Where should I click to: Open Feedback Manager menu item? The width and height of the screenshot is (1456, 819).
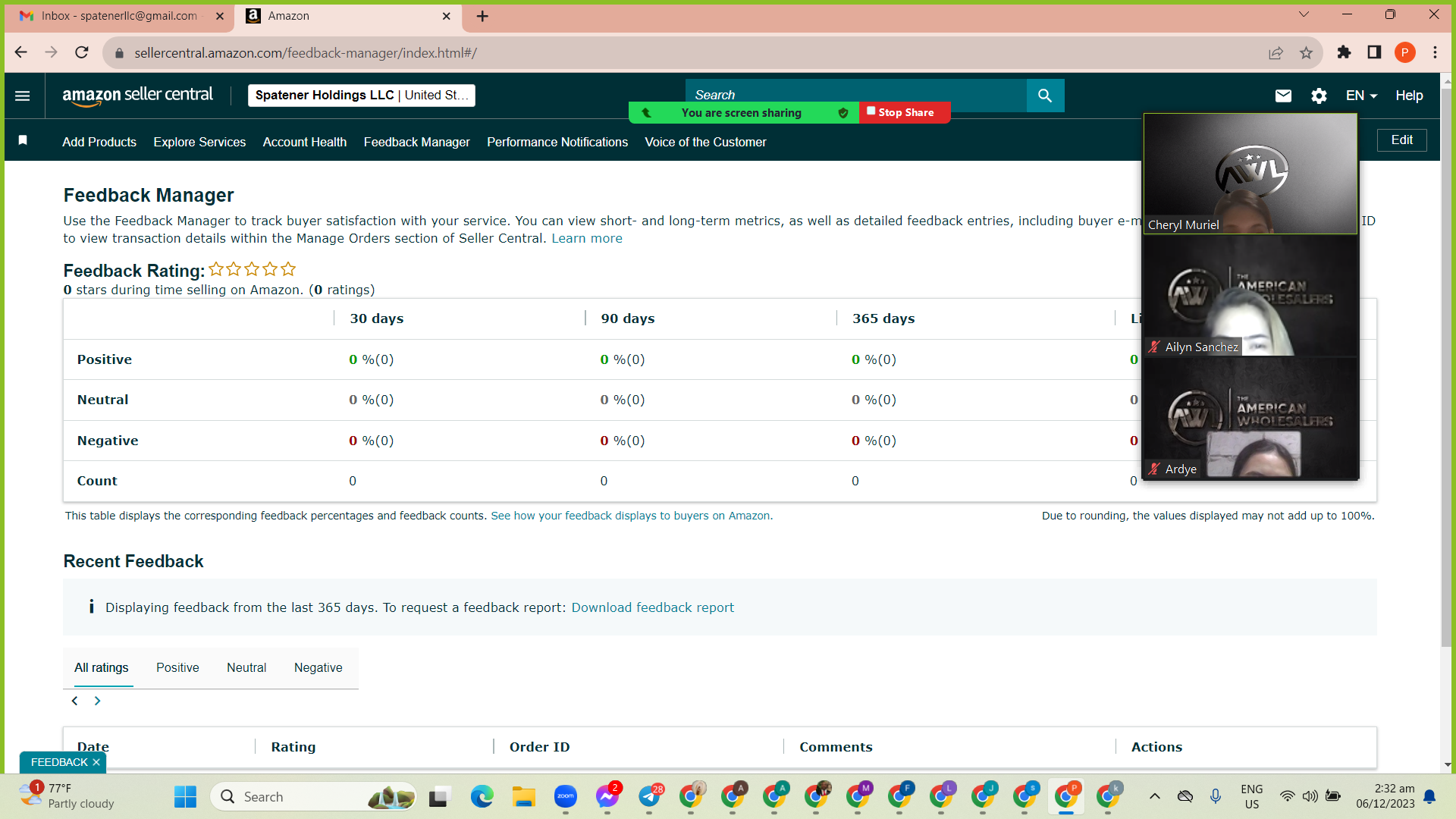[x=417, y=142]
